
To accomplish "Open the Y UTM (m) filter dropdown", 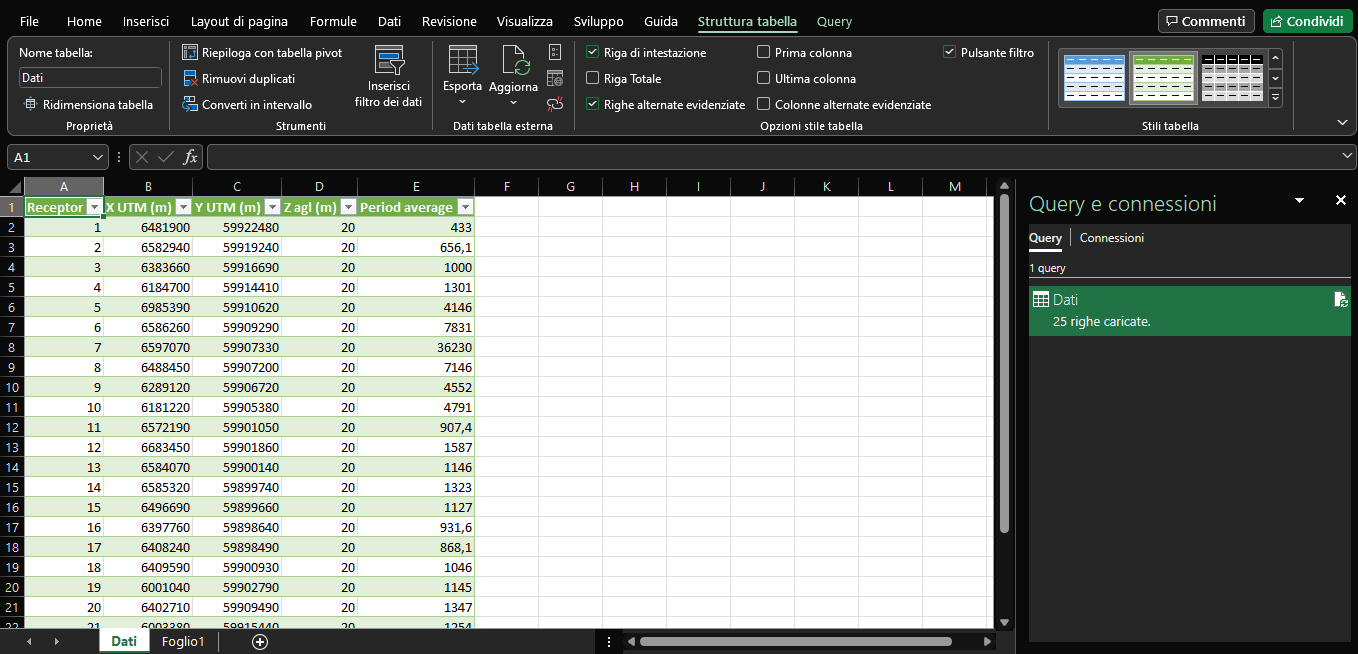I will pyautogui.click(x=272, y=207).
